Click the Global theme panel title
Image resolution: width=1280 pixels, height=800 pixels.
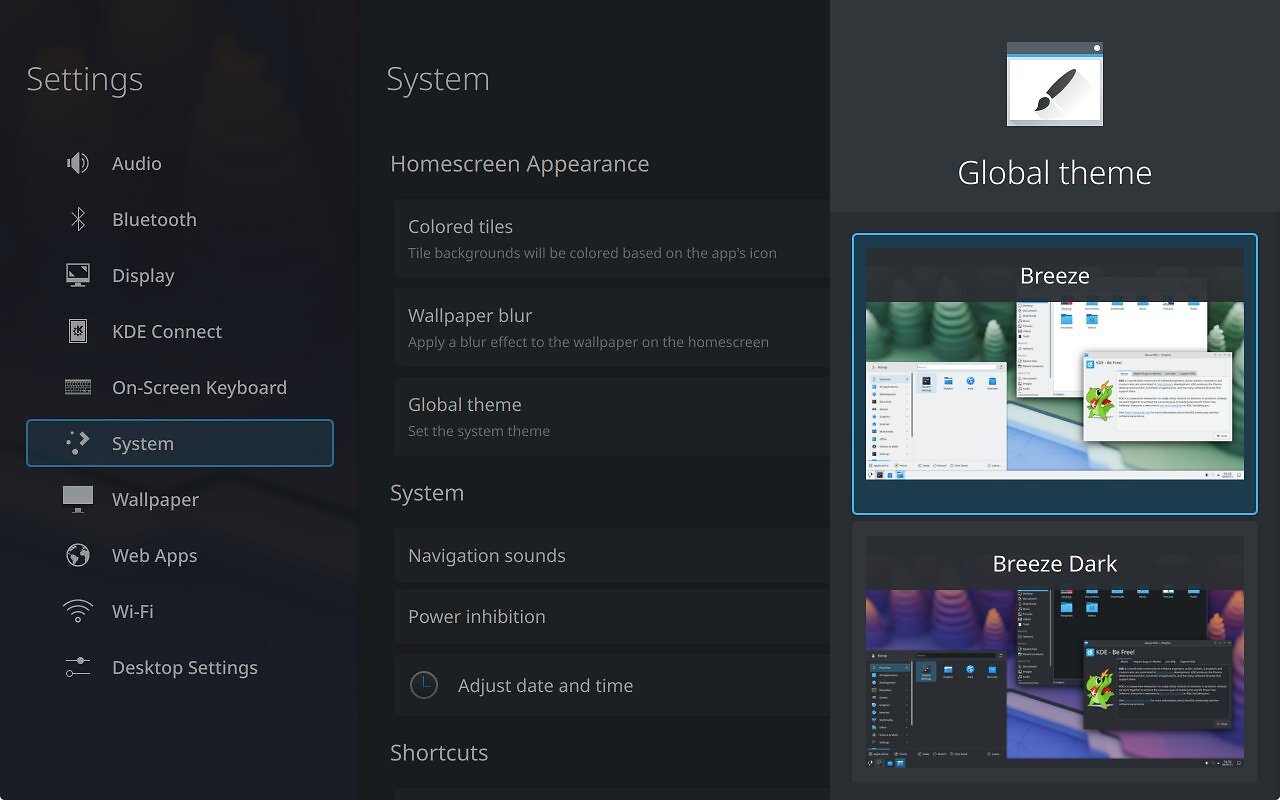point(1055,172)
